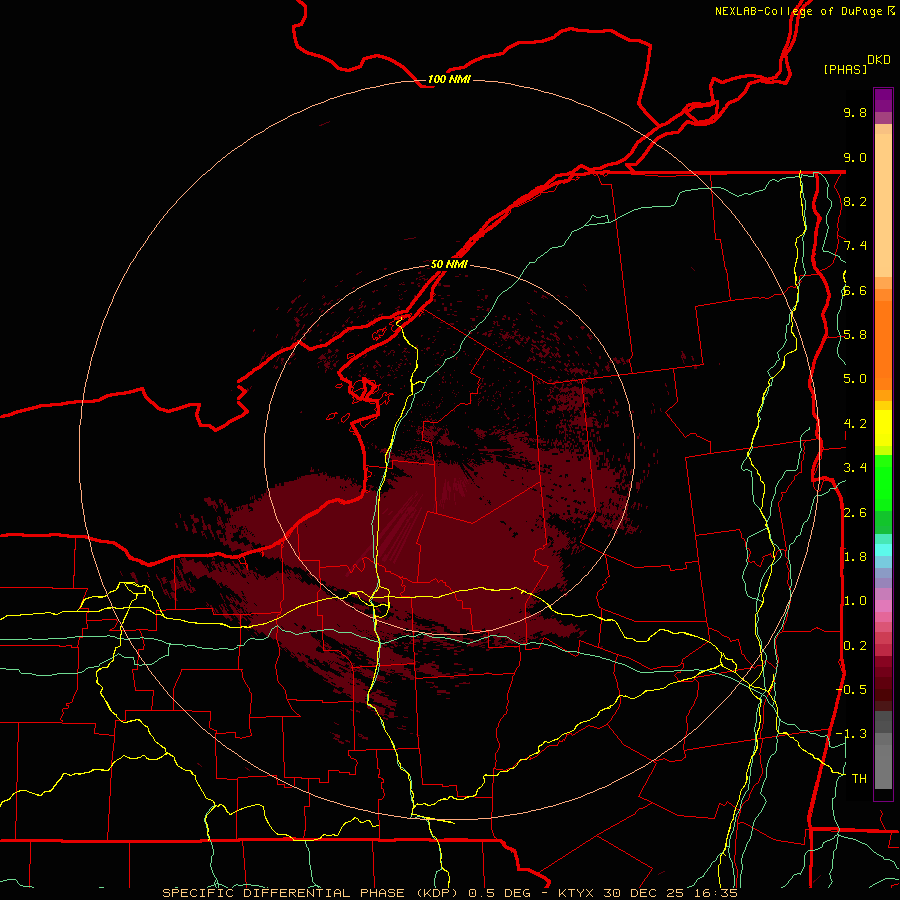Click the -1.3 legend value
Viewport: 900px width, 900px height.
tap(852, 734)
